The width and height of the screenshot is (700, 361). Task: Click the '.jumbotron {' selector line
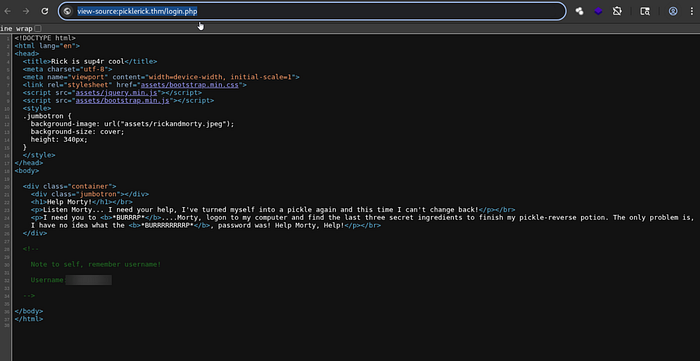click(x=47, y=116)
